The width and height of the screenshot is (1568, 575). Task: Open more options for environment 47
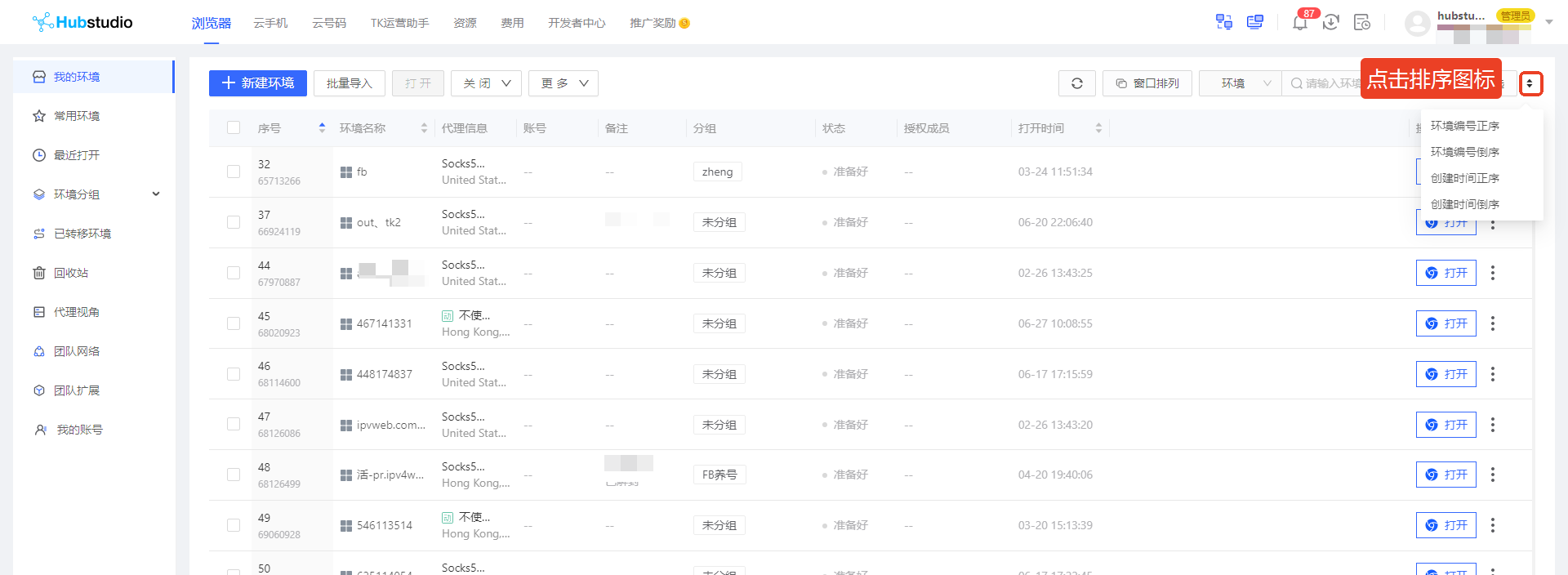click(1493, 425)
